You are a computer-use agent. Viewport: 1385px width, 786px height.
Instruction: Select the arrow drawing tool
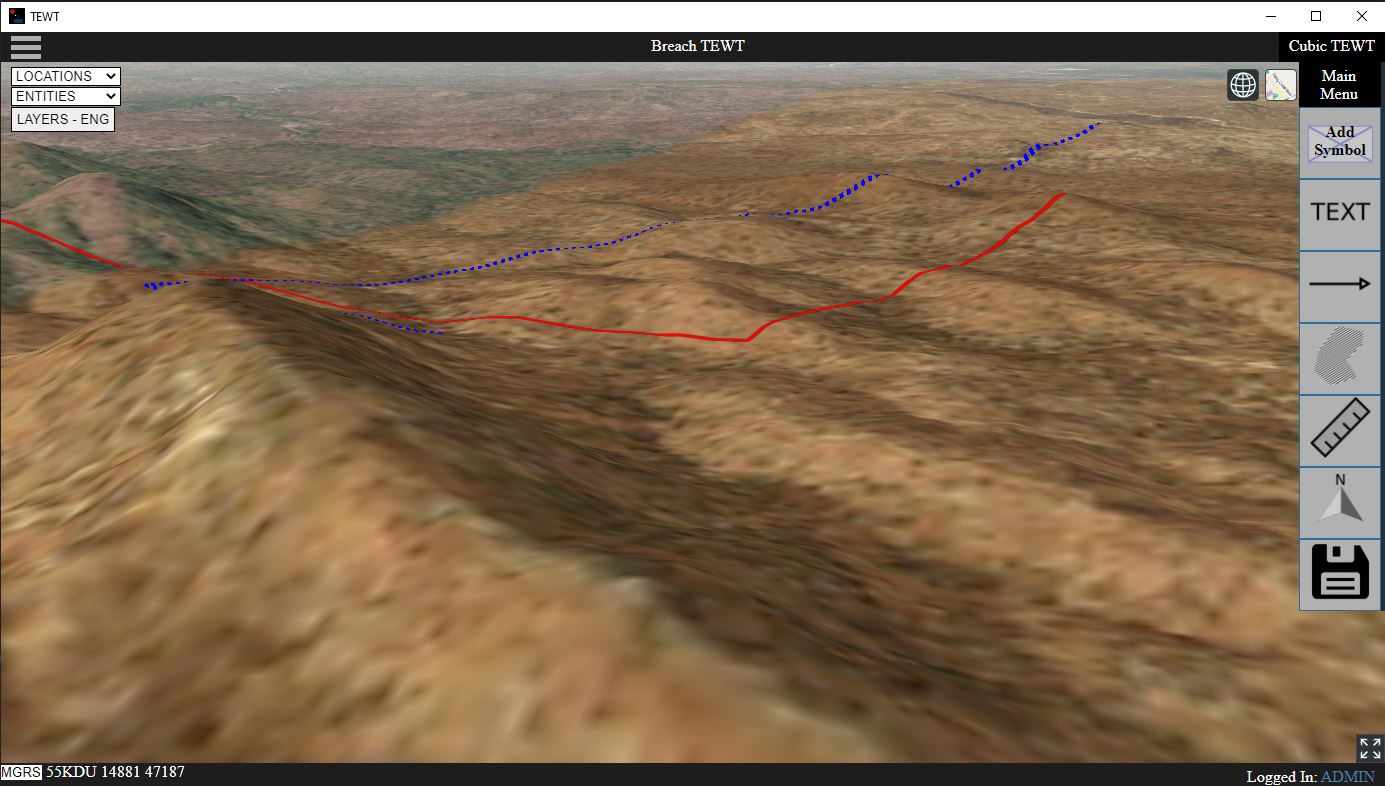pyautogui.click(x=1339, y=285)
